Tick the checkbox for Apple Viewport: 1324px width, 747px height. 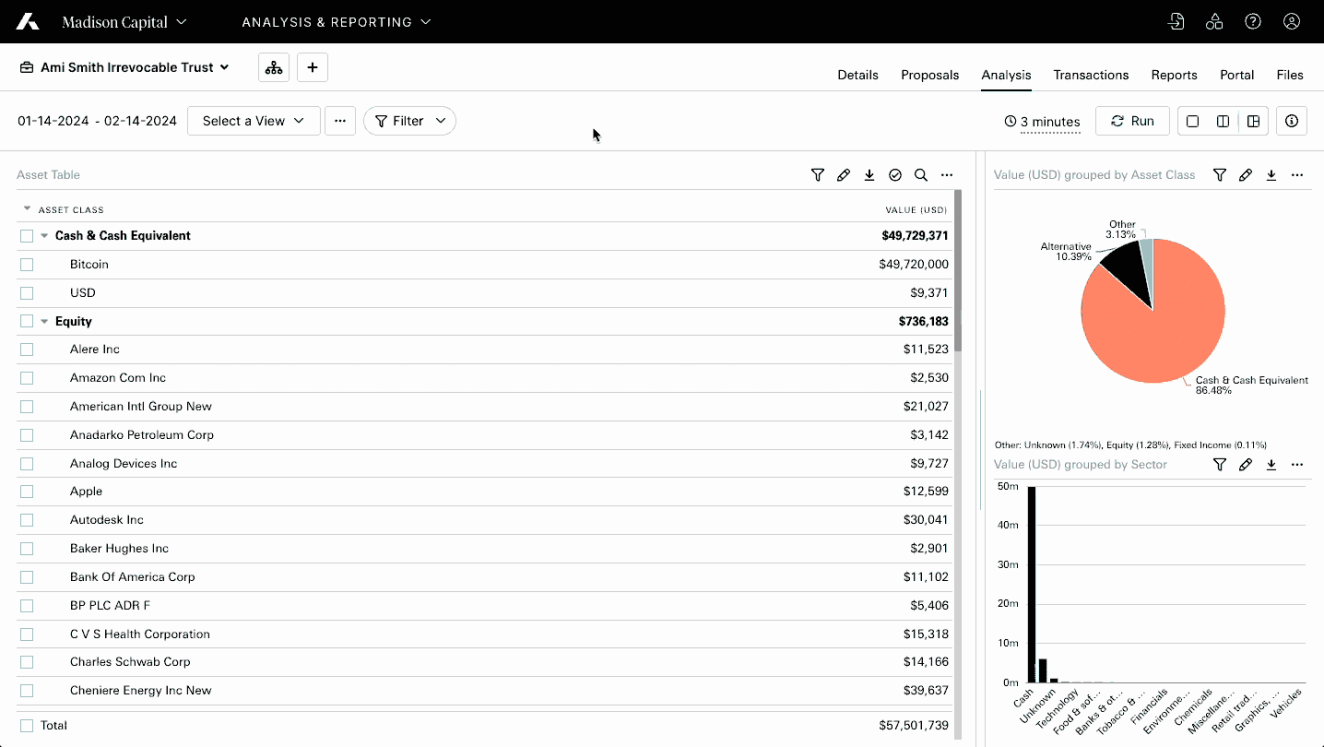coord(27,492)
